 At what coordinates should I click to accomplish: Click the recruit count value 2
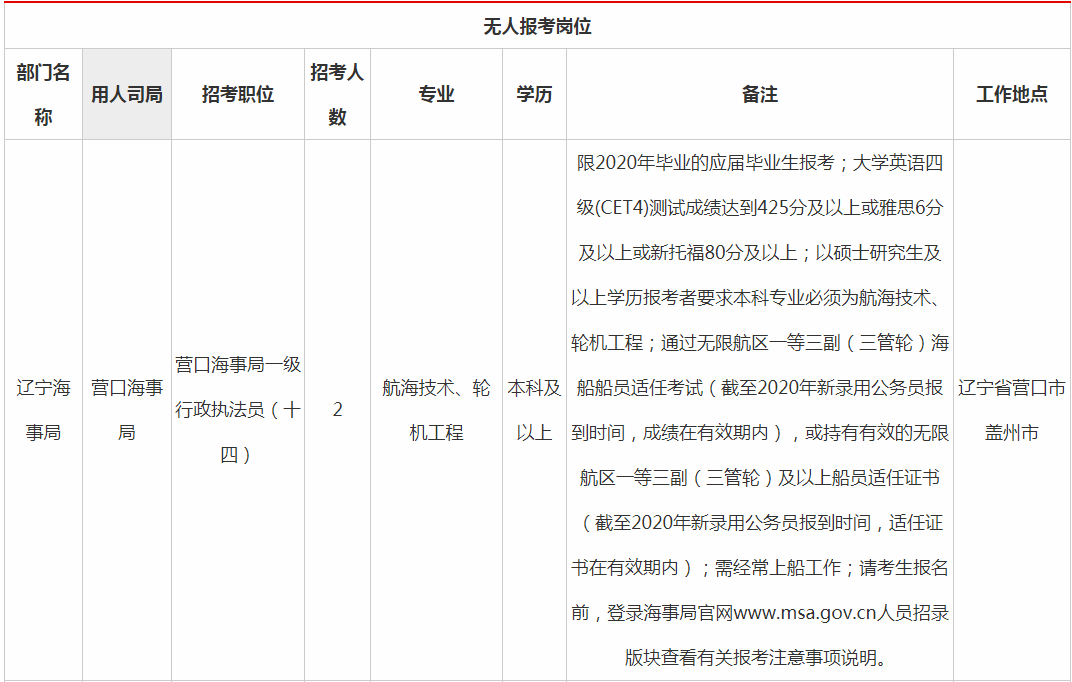pyautogui.click(x=337, y=410)
